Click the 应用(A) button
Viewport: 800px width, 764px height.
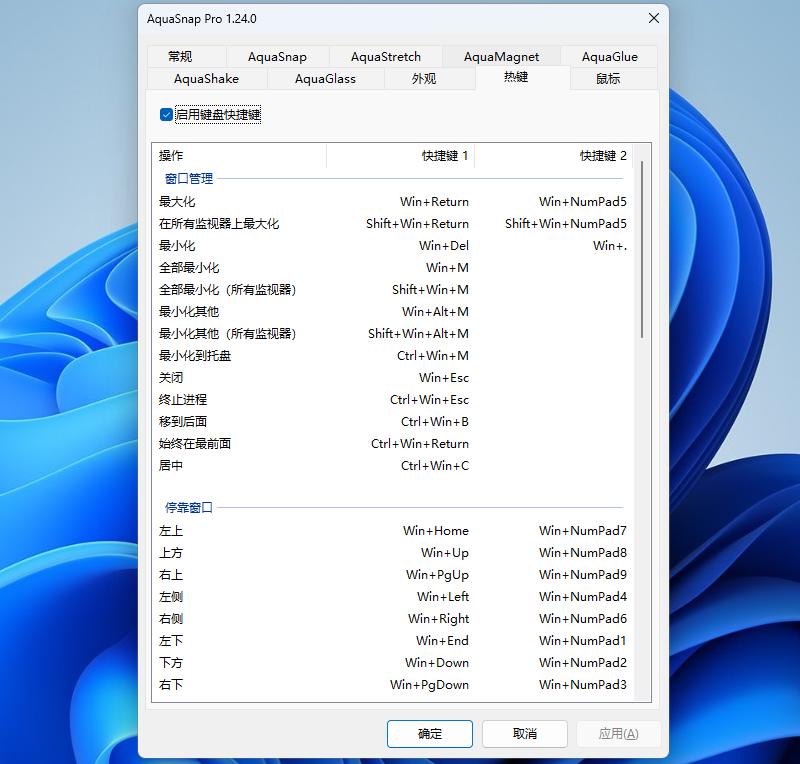(x=618, y=734)
